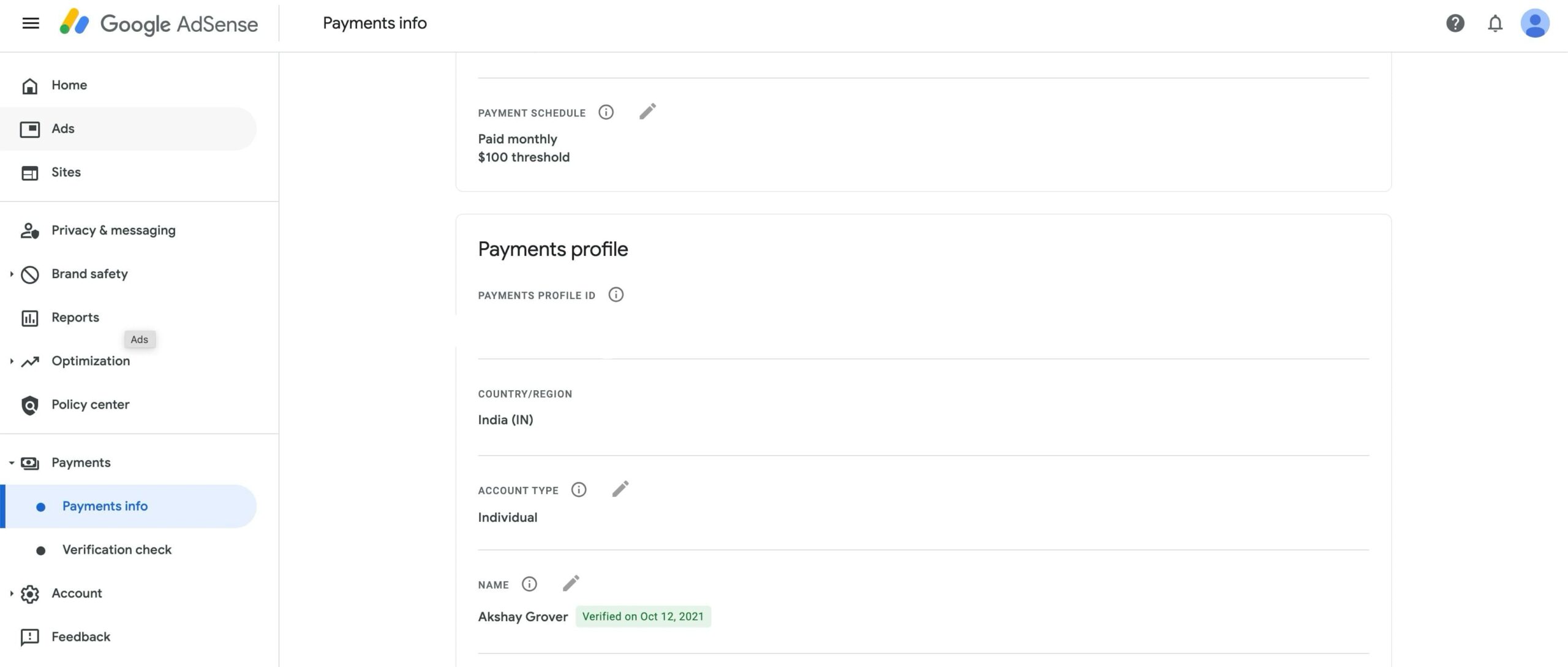Open Account label in sidebar
Viewport: 1568px width, 667px height.
(x=77, y=593)
